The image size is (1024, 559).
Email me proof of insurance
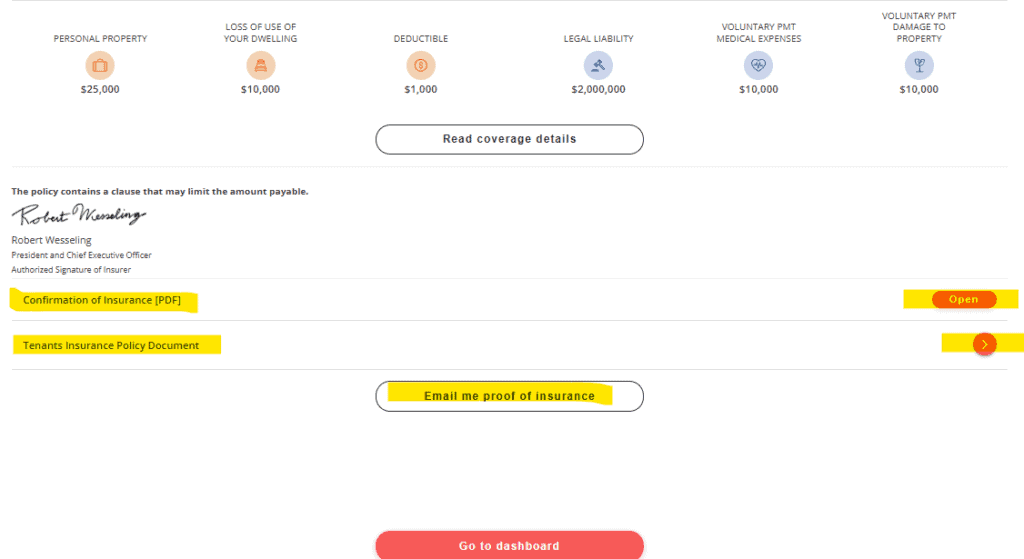(509, 396)
